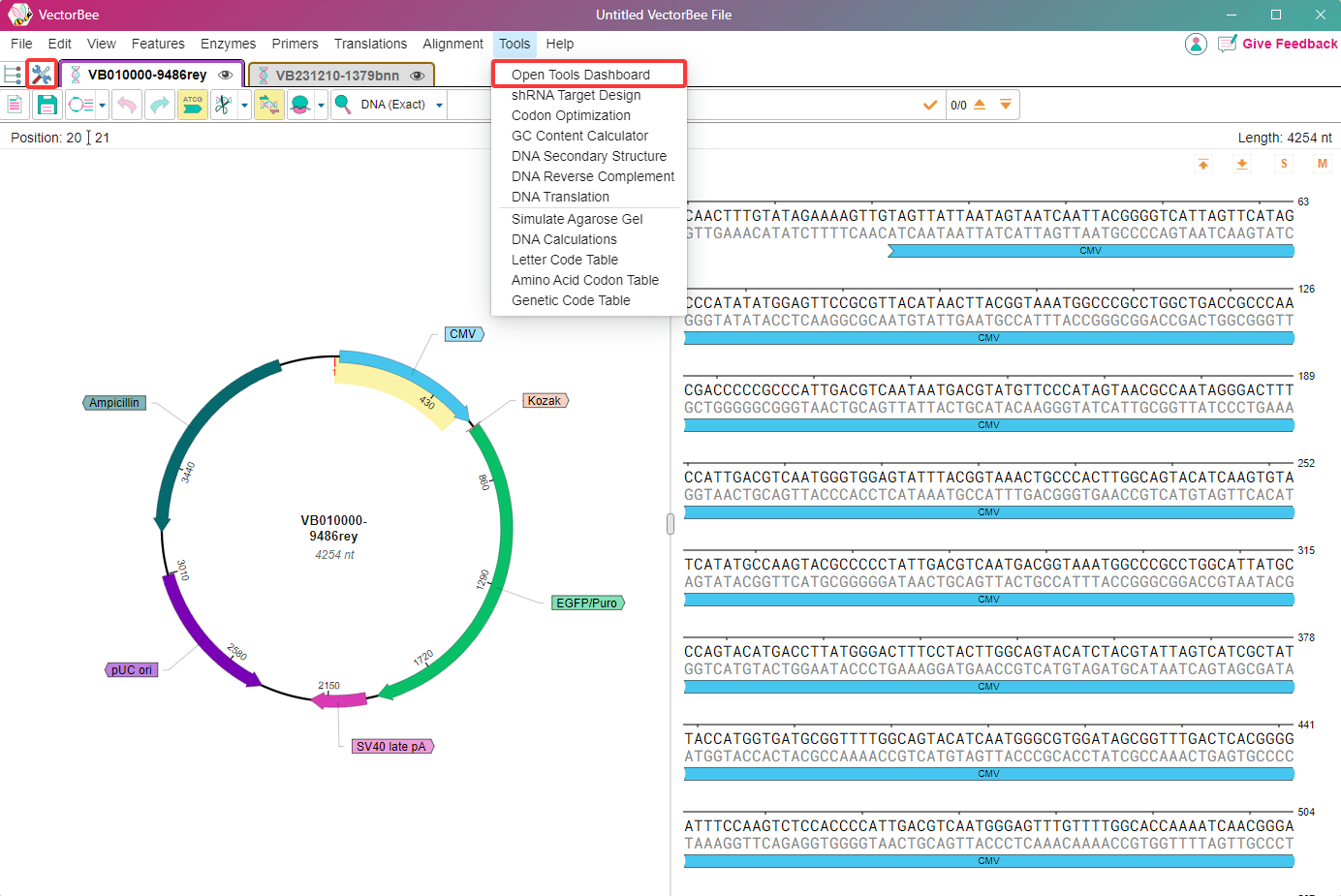The height and width of the screenshot is (896, 1341).
Task: Select GC Content Calculator
Action: (589, 136)
